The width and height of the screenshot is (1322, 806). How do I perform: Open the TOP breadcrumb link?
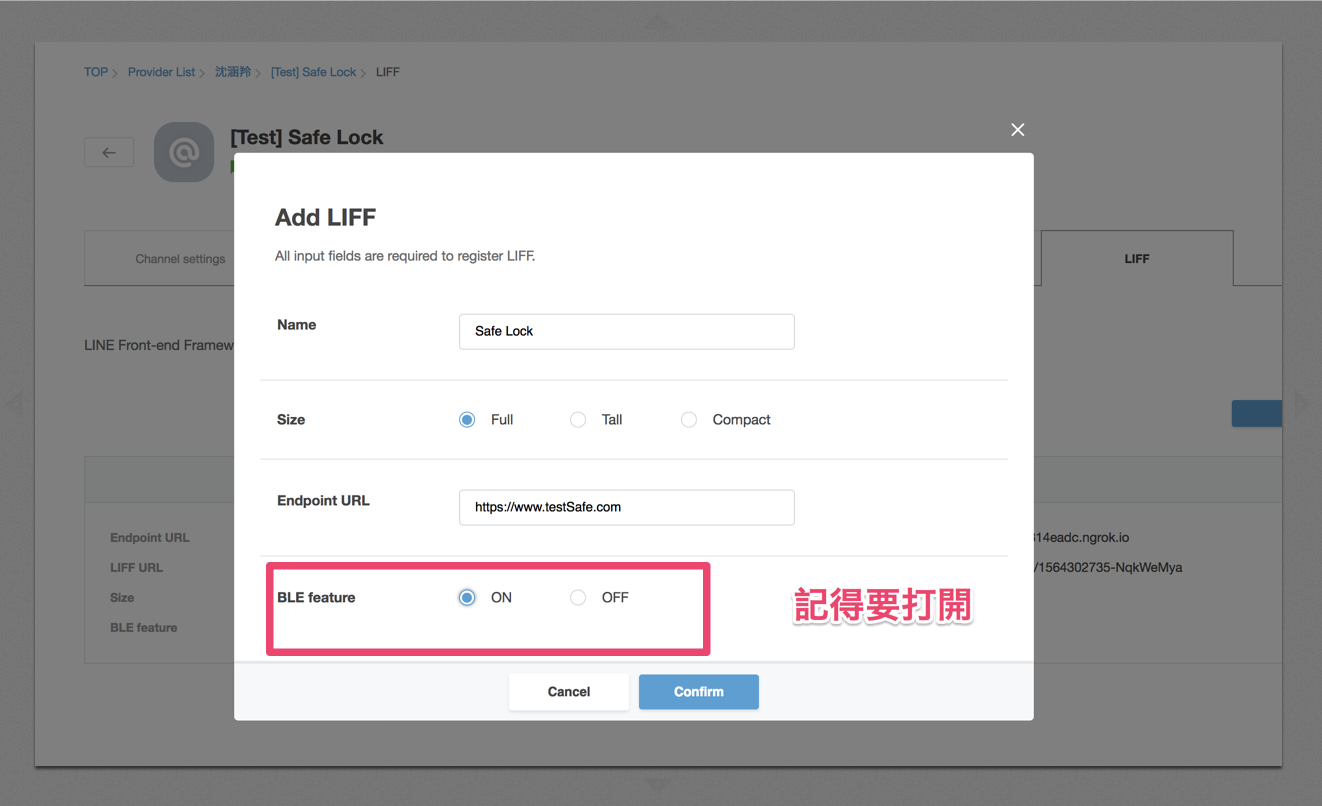tap(96, 72)
